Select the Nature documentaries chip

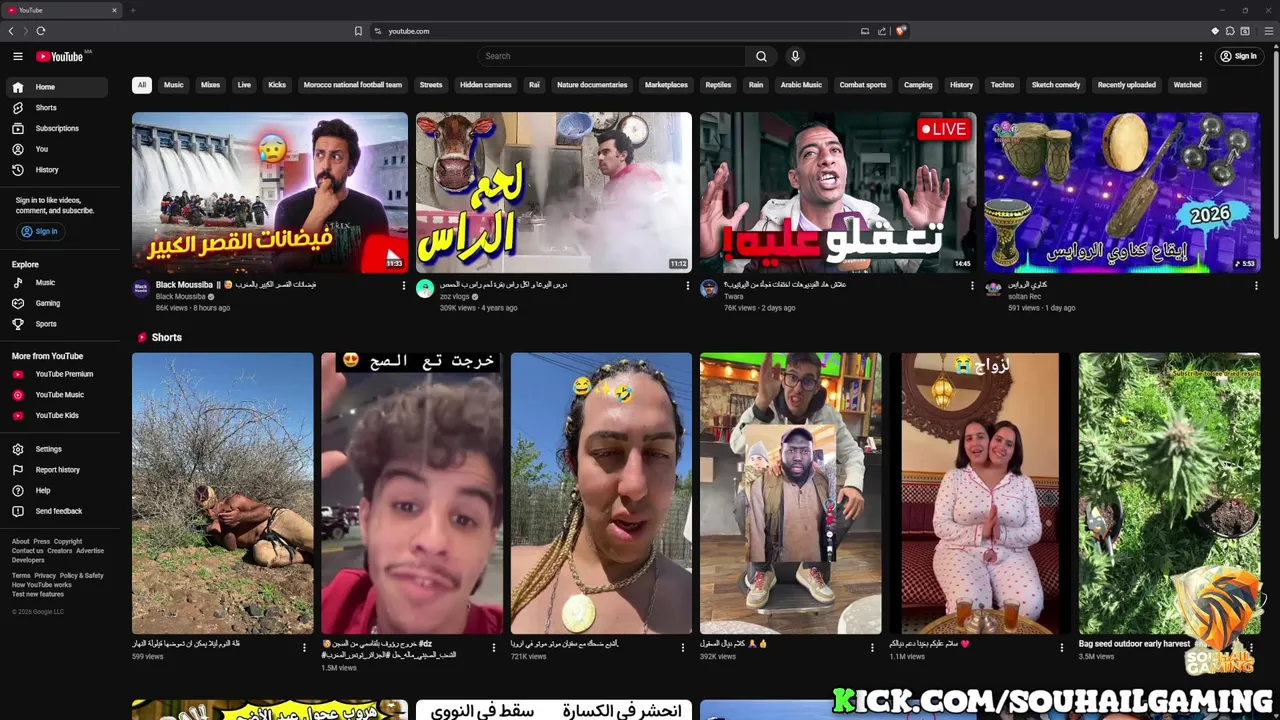[x=592, y=85]
